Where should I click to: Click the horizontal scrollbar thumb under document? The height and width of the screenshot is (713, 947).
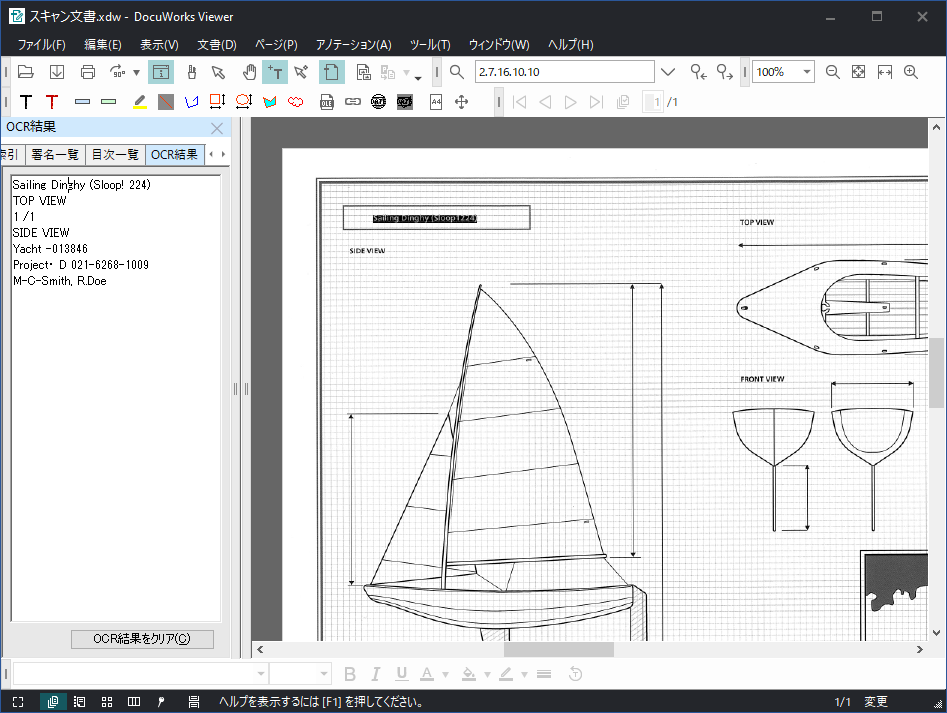point(558,649)
